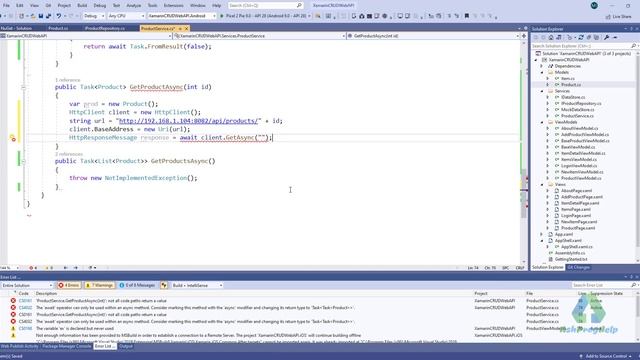
Task: Switch to the IProductRepository.cs tab
Action: pos(105,28)
